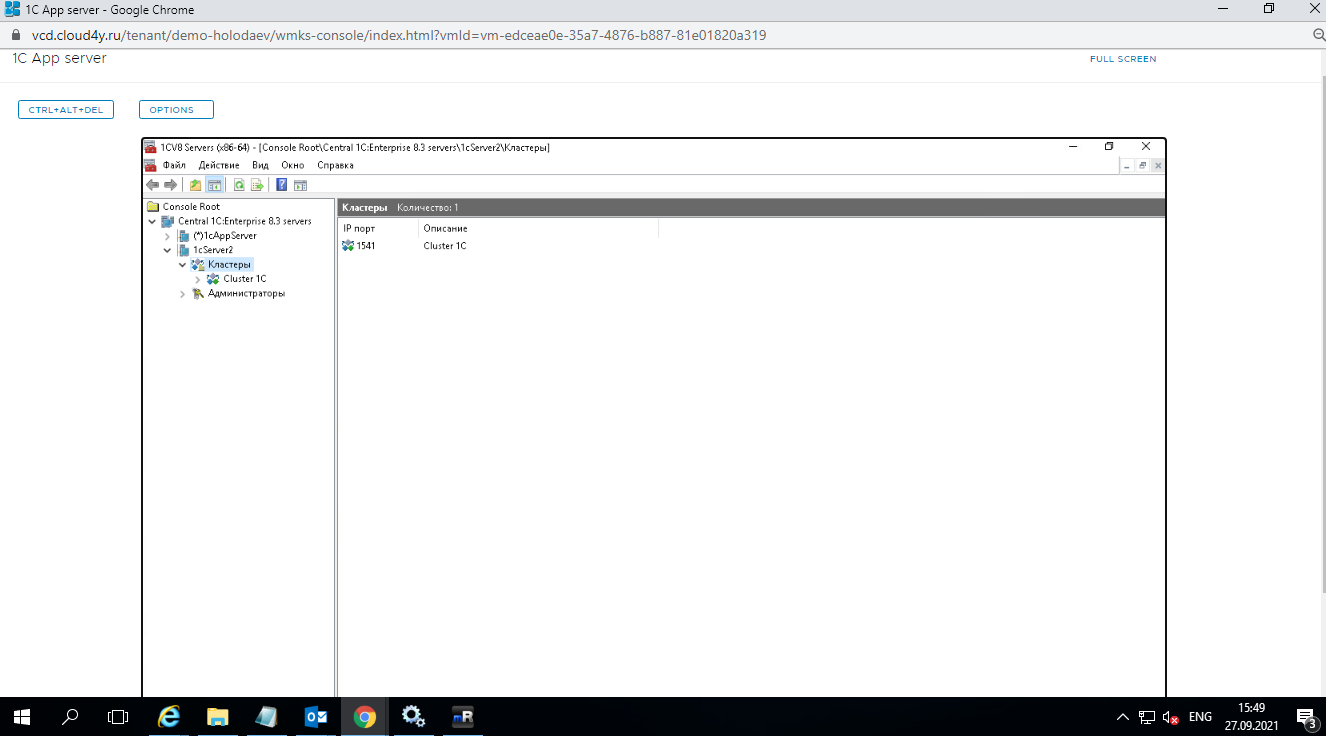Toggle the action pane toolbar icon

(x=300, y=185)
